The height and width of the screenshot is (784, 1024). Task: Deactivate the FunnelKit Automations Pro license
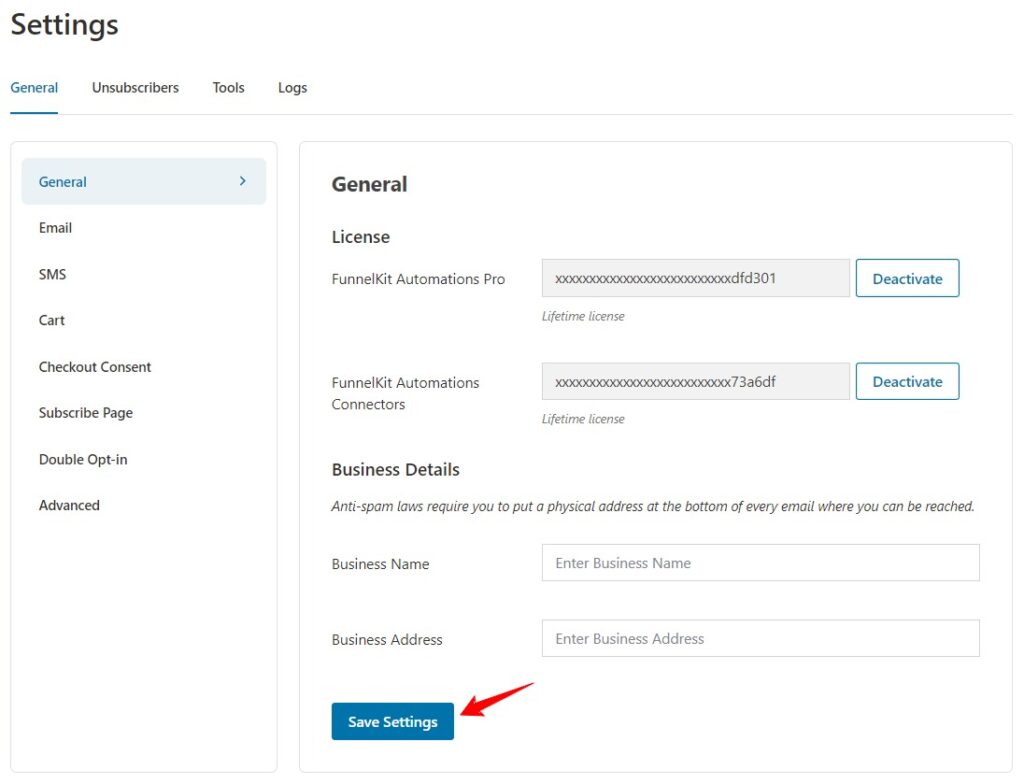click(907, 278)
